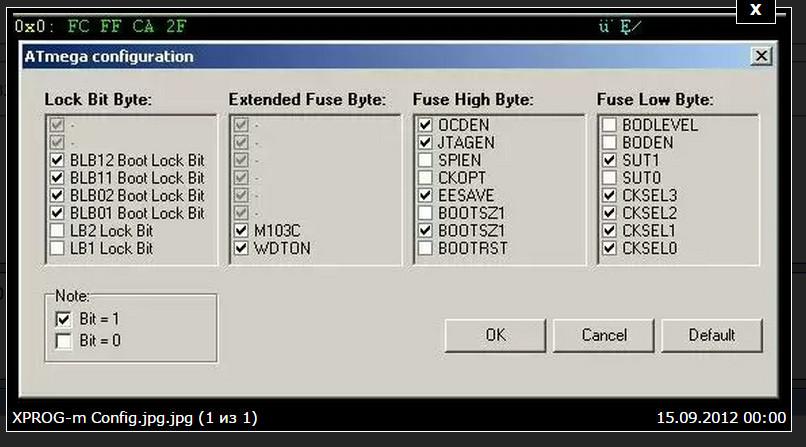
Task: Click the 'XPROG-m Config.jpg.jpg' caption
Action: click(x=102, y=418)
